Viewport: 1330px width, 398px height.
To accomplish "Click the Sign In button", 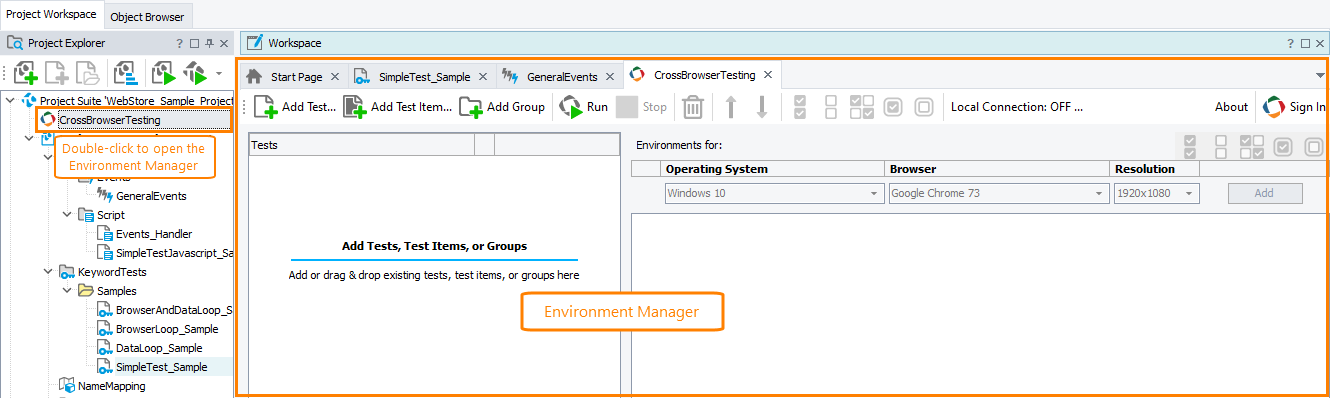I will [x=1295, y=107].
